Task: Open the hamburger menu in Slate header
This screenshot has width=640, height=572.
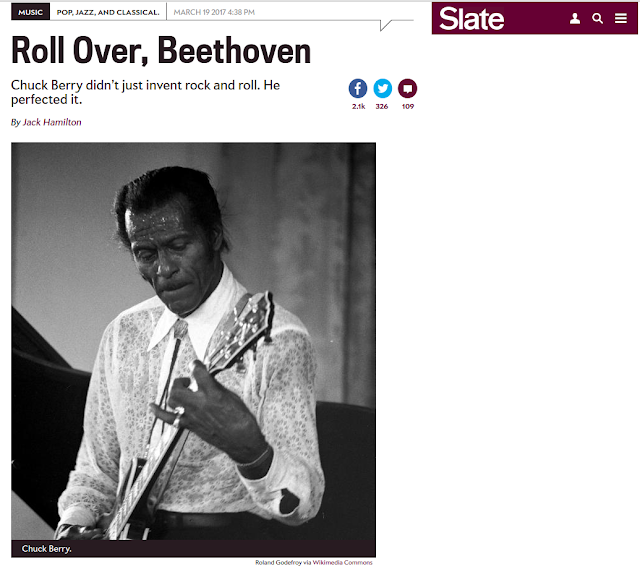Action: tap(620, 18)
